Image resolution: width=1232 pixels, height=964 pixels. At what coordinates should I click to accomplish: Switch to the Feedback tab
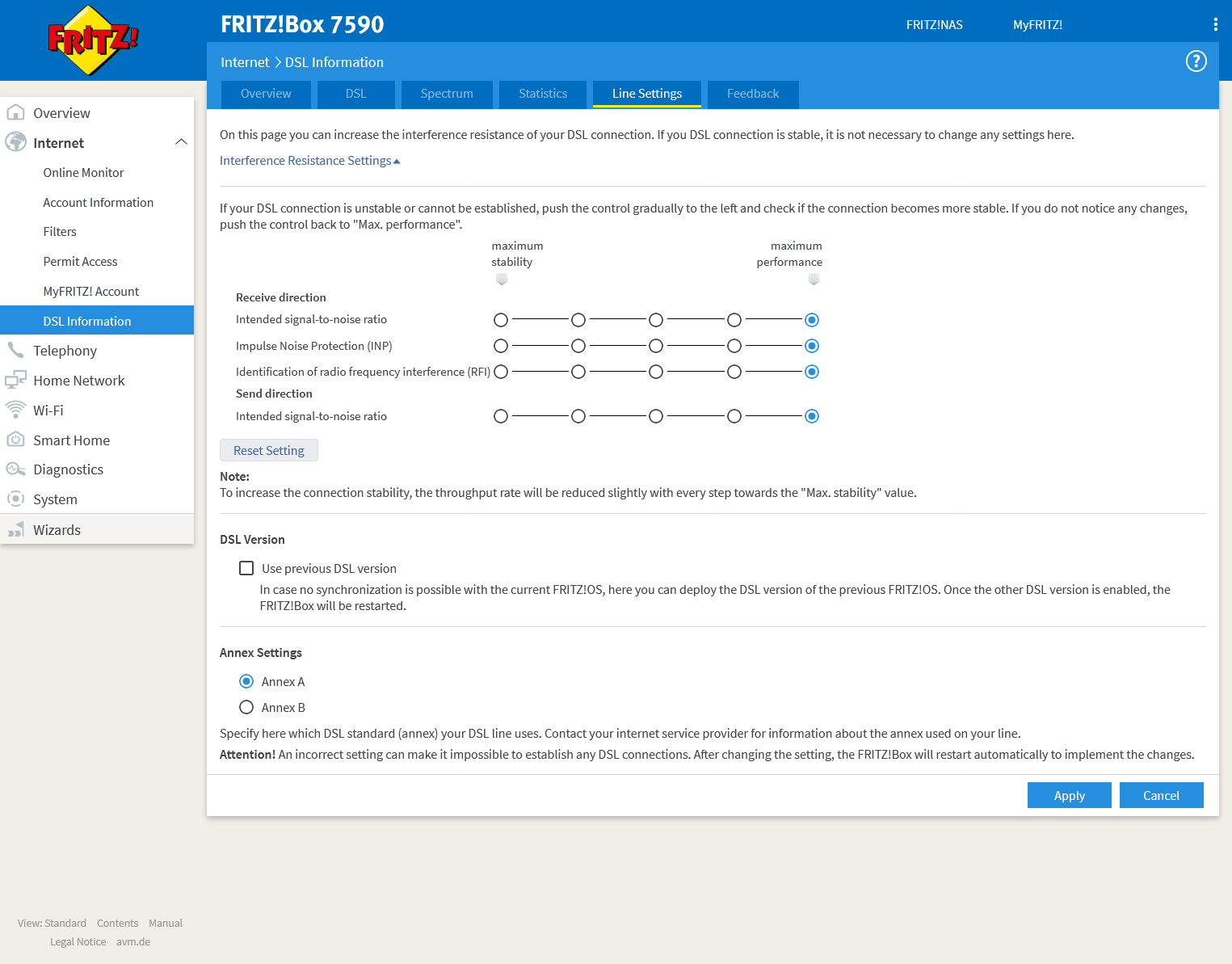coord(753,94)
